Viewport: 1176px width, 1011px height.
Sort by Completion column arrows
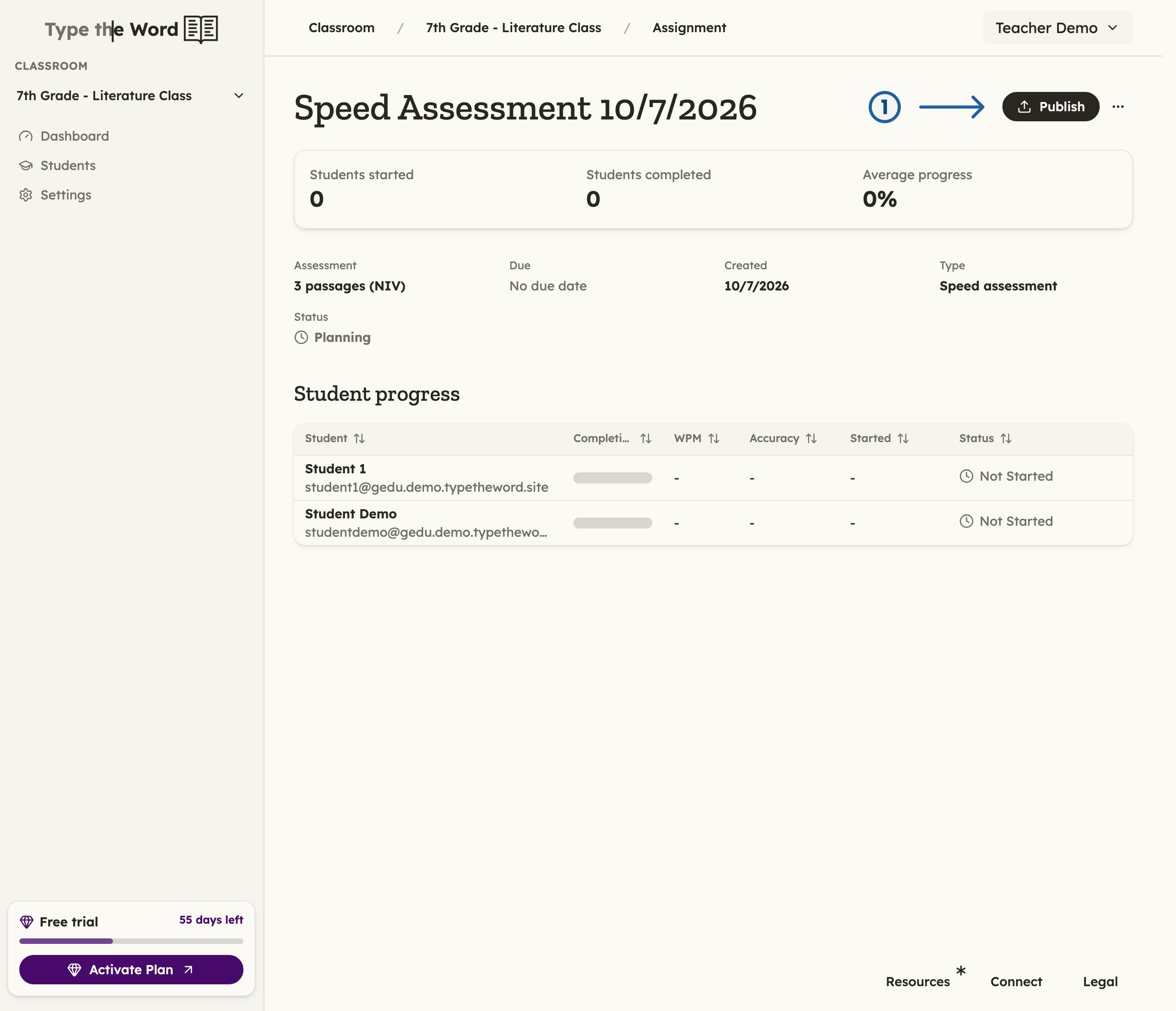click(x=645, y=439)
